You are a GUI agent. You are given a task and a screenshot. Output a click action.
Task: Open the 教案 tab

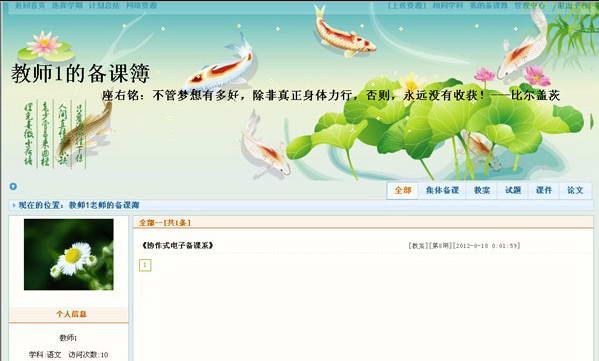(482, 190)
